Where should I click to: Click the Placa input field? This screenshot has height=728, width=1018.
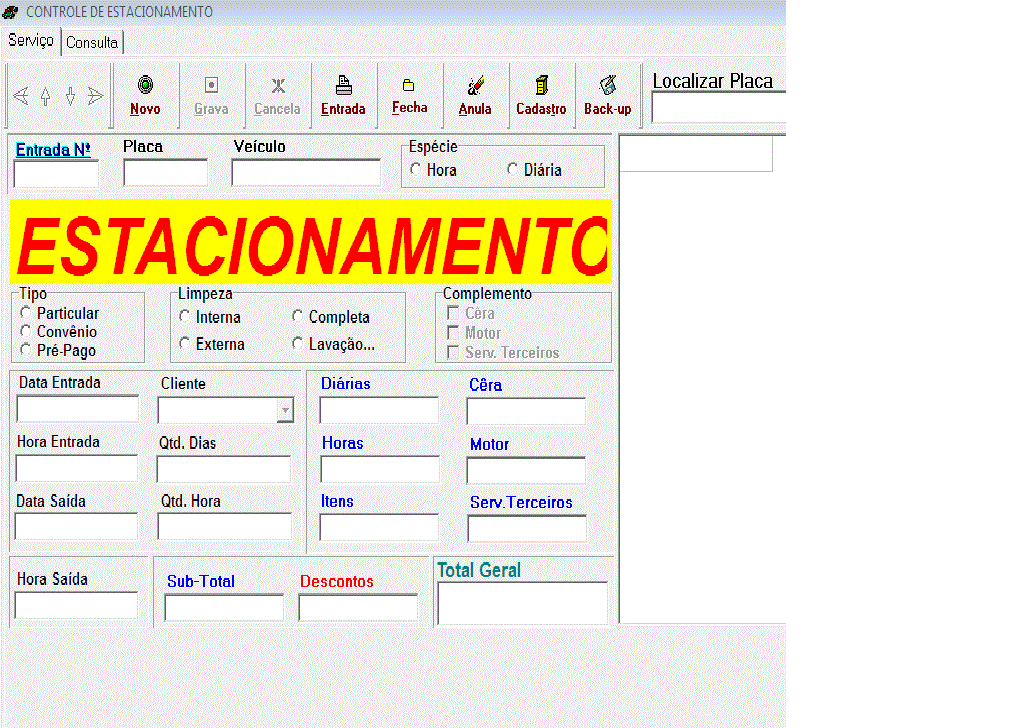coord(165,173)
